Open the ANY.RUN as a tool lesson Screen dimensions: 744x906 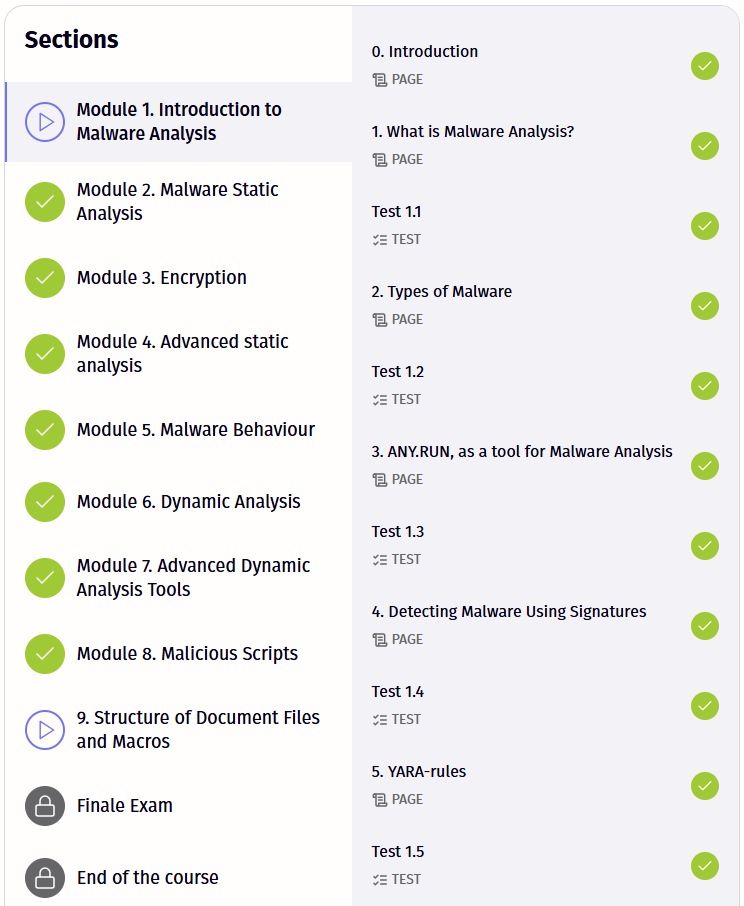point(521,452)
